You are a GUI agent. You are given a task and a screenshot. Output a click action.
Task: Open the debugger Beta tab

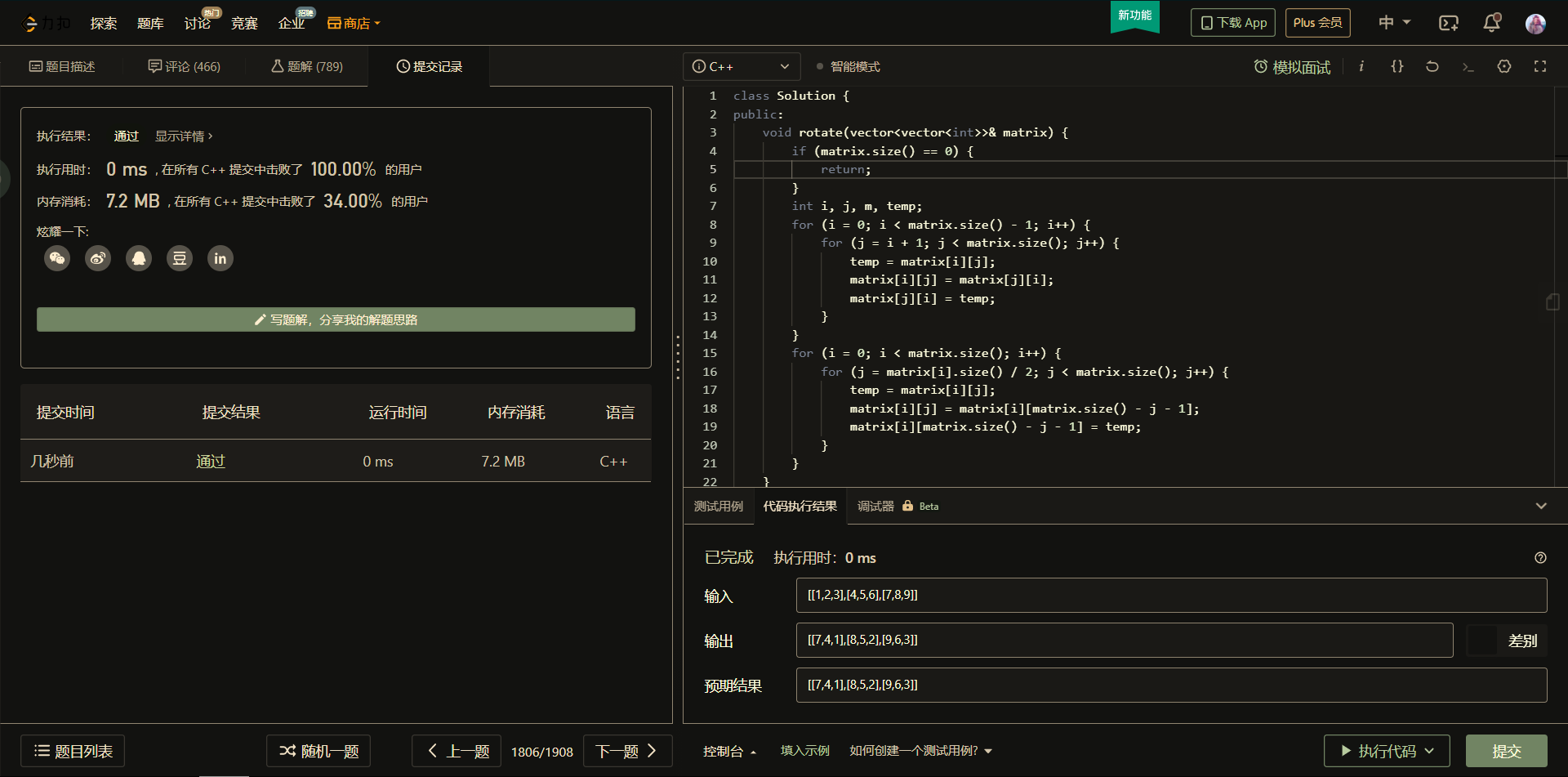pos(898,507)
